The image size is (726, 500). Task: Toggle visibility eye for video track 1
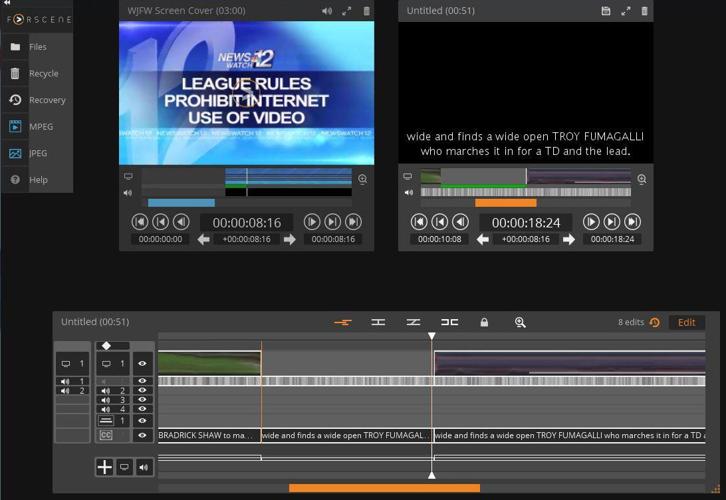tap(142, 364)
